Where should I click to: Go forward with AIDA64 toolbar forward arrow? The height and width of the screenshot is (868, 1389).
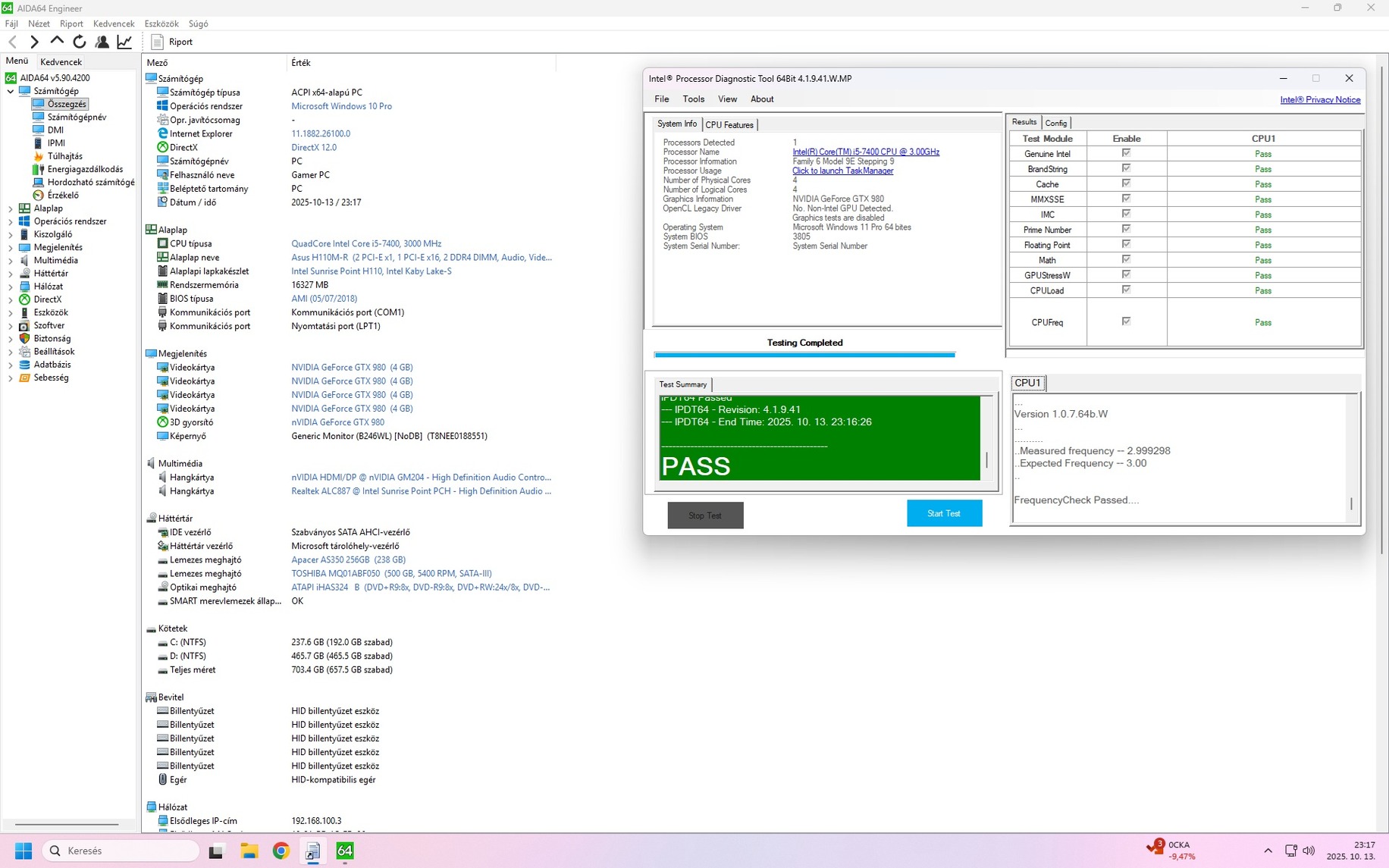[x=34, y=42]
